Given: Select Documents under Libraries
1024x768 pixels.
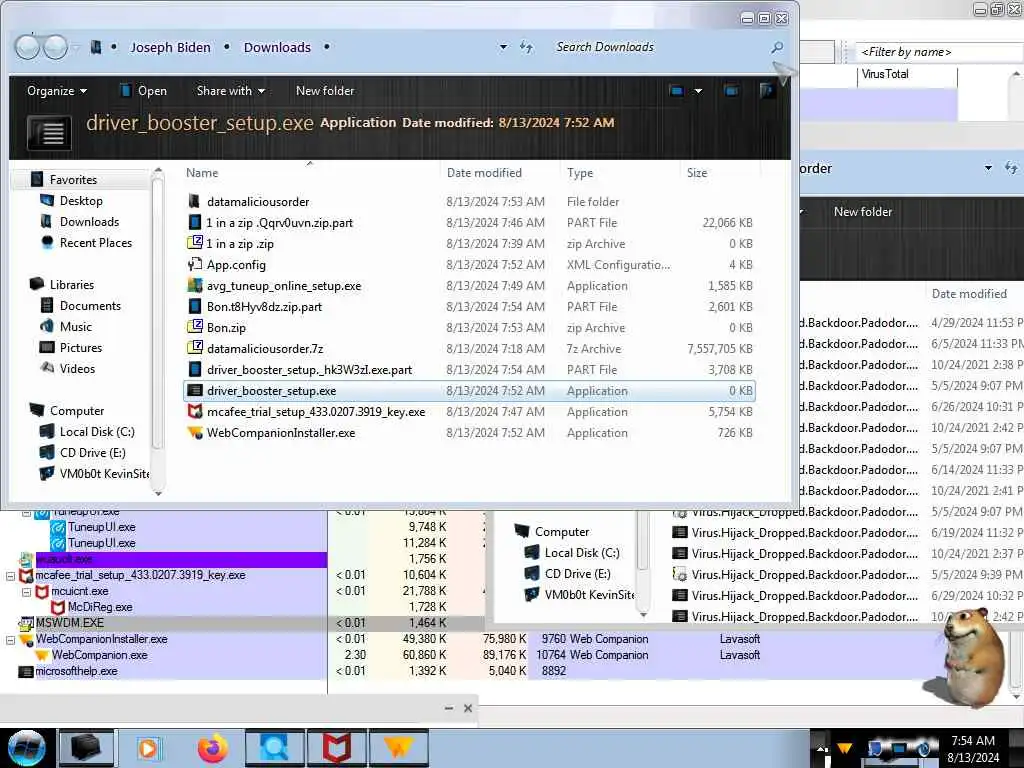Looking at the screenshot, I should pyautogui.click(x=90, y=306).
